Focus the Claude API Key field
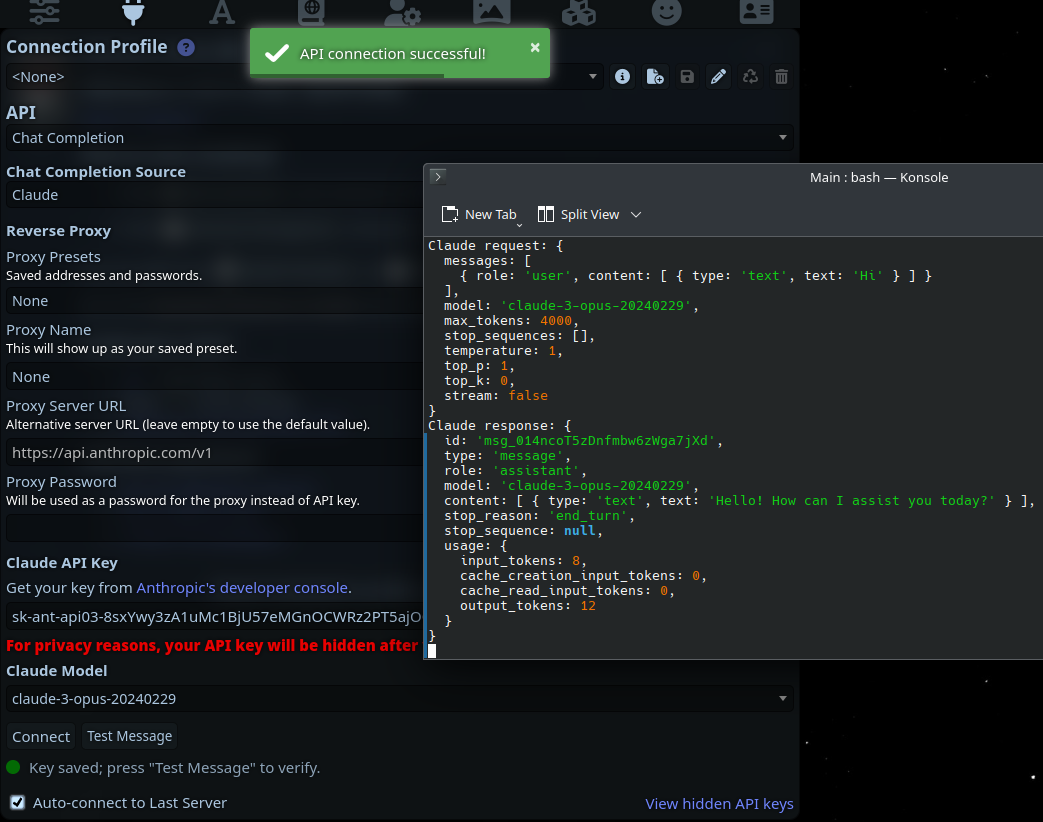 214,616
